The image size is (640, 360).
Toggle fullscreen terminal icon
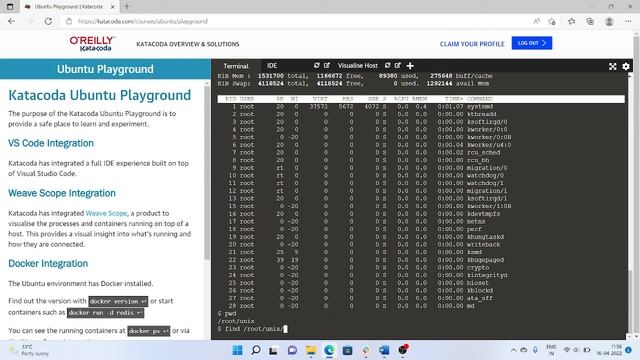pos(613,66)
